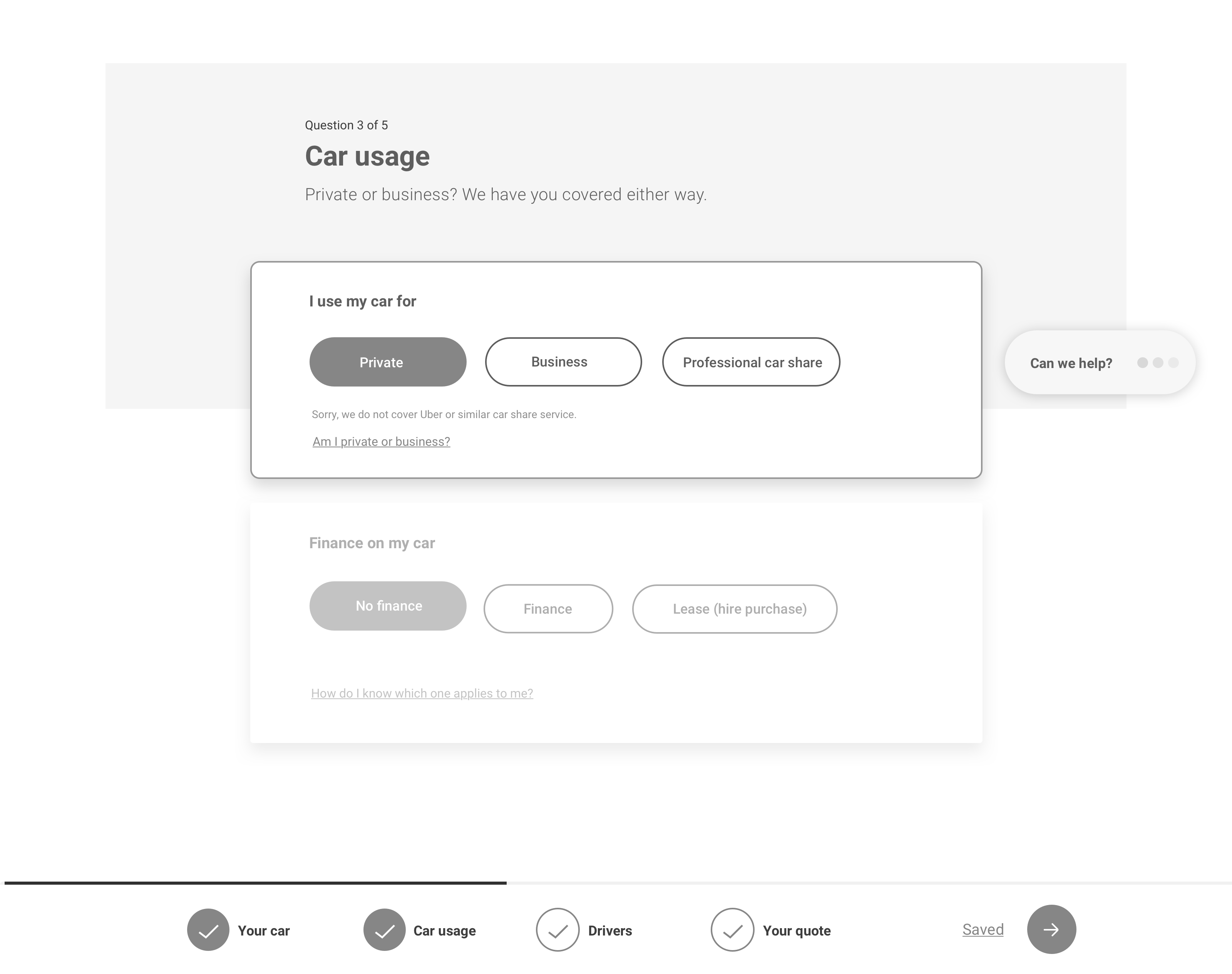
Task: Click the chat dots in help bubble
Action: click(x=1158, y=363)
